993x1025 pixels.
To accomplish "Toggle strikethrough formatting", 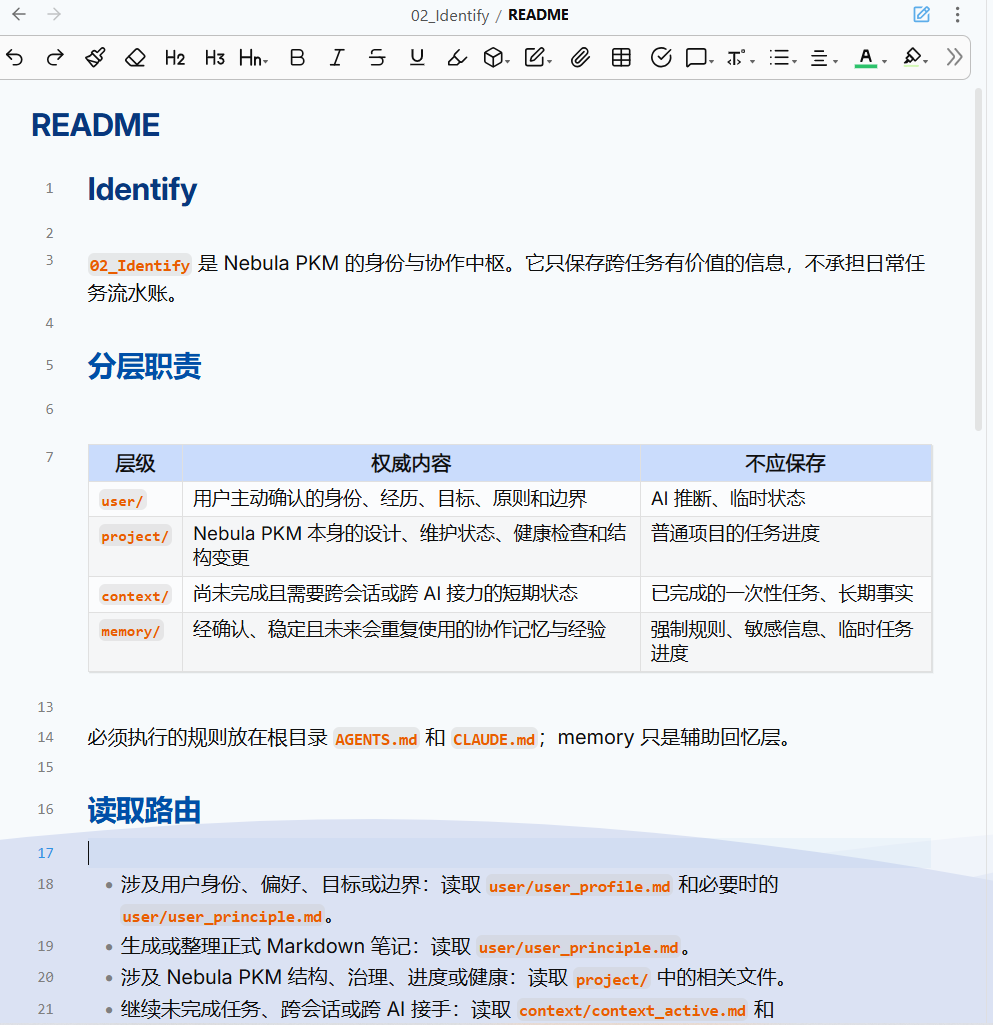I will tap(377, 58).
